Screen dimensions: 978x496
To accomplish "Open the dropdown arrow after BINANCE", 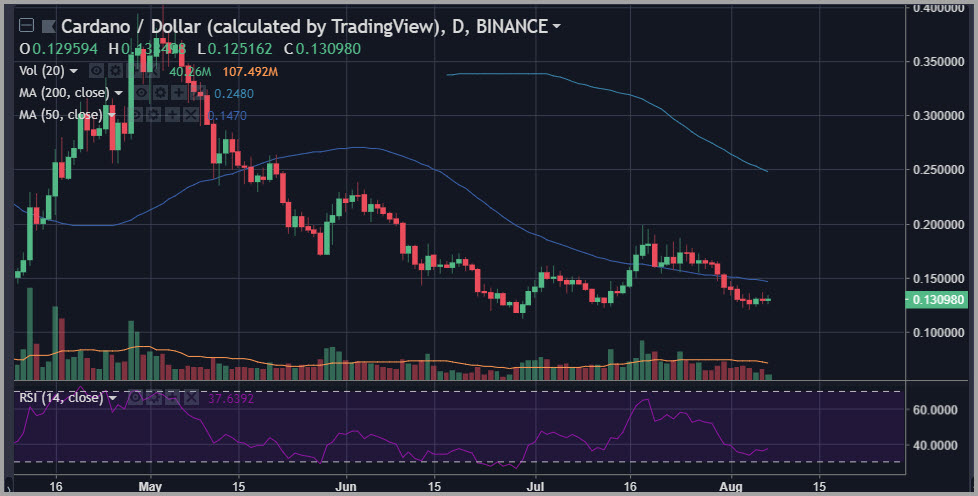I will [x=556, y=27].
